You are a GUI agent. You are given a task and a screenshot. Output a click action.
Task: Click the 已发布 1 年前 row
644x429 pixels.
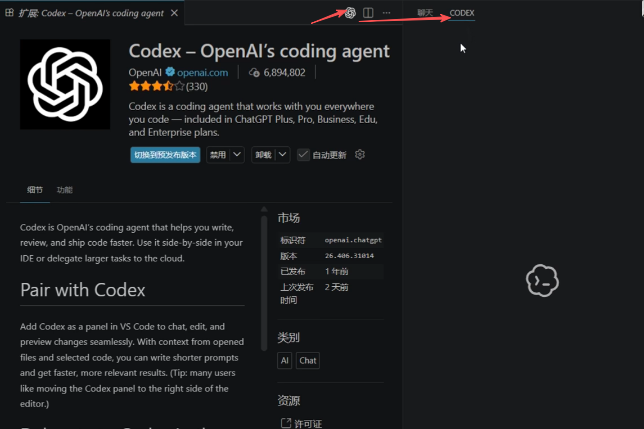point(331,271)
